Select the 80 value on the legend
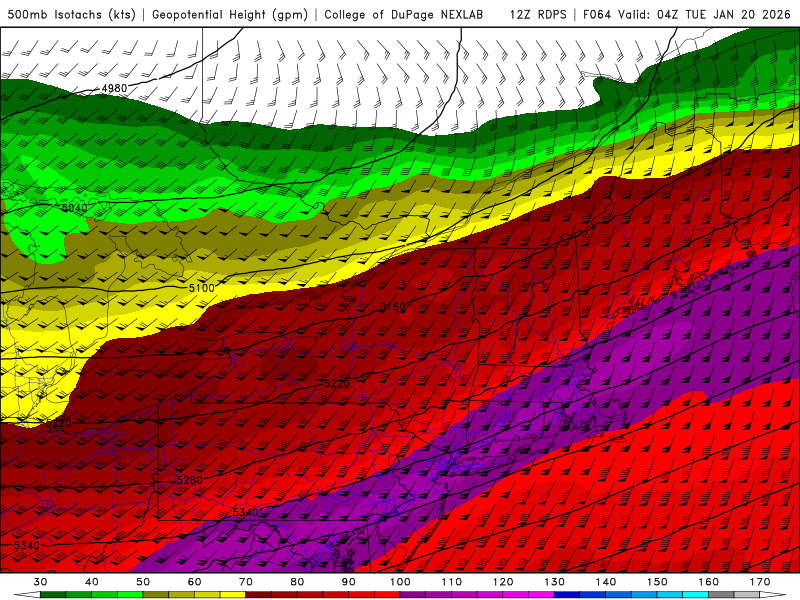800x600 pixels. [297, 582]
